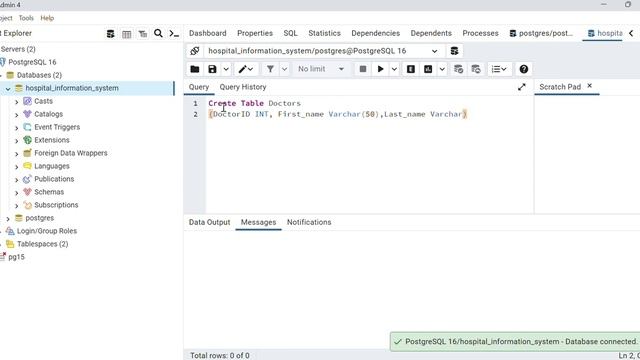Close the Scratch Pad panel

[x=589, y=86]
